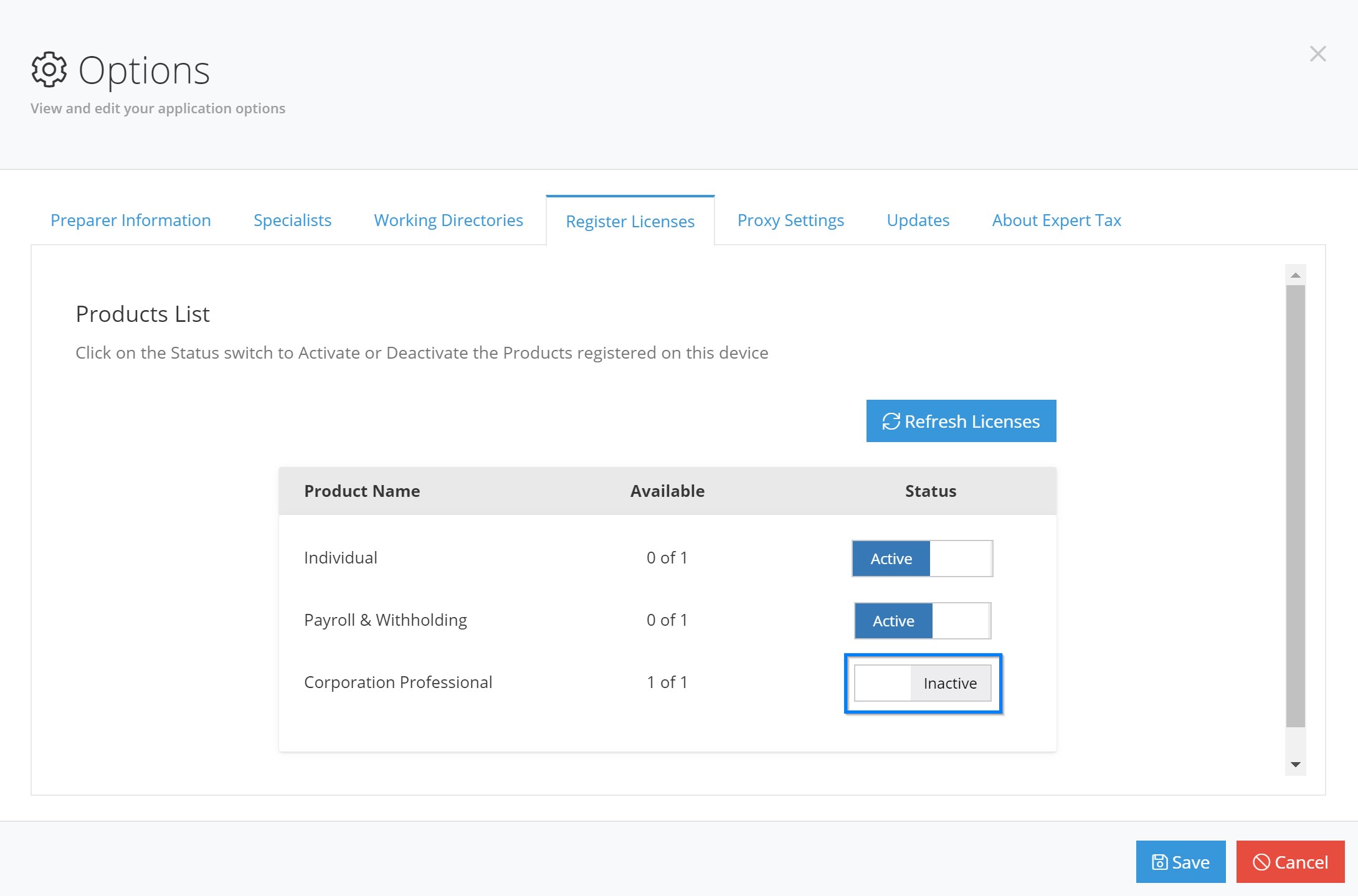Click the close X icon top right
1358x896 pixels.
(1318, 53)
